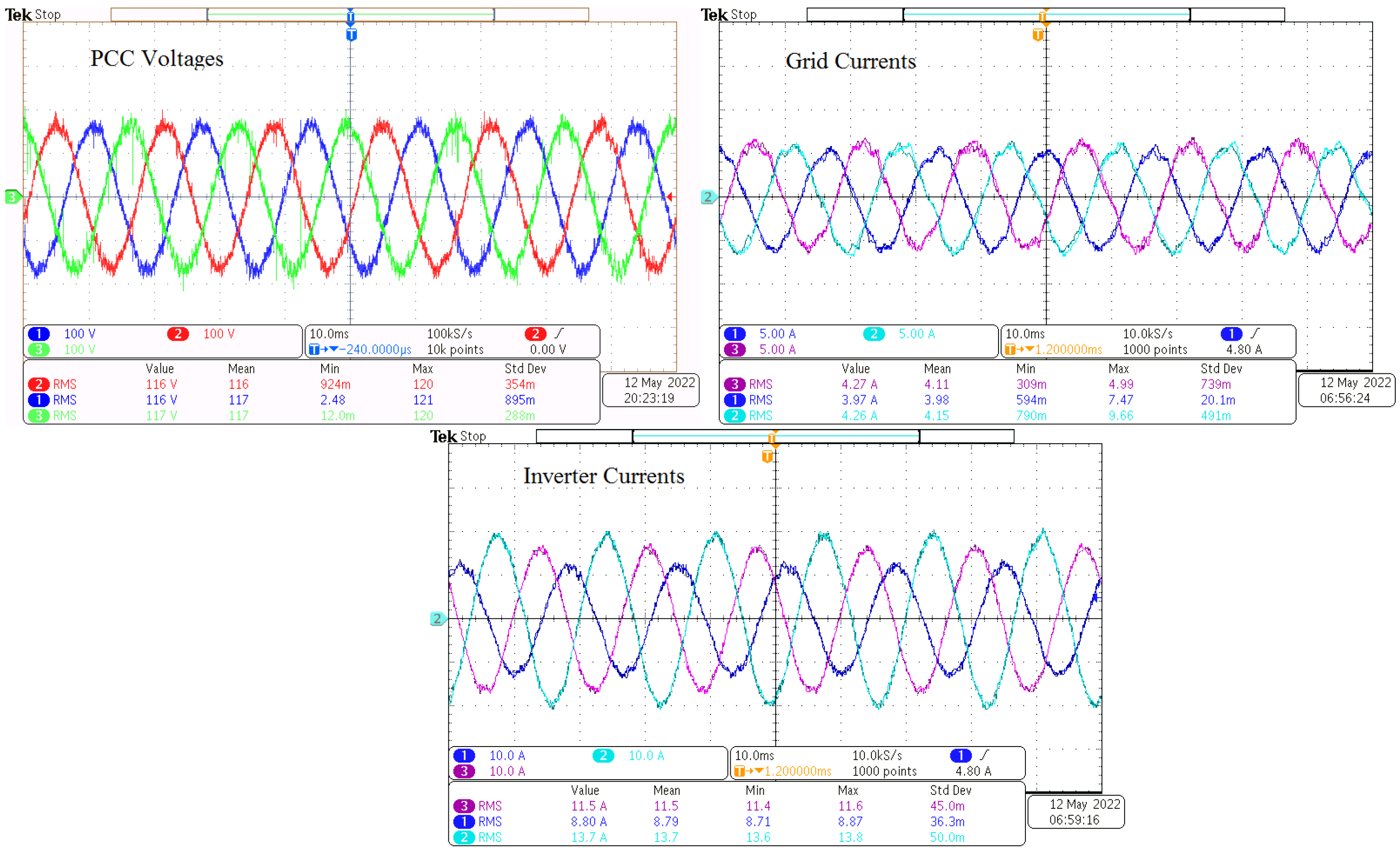
Task: Click the Tek Stop label above Grid Currents
Action: tap(728, 15)
